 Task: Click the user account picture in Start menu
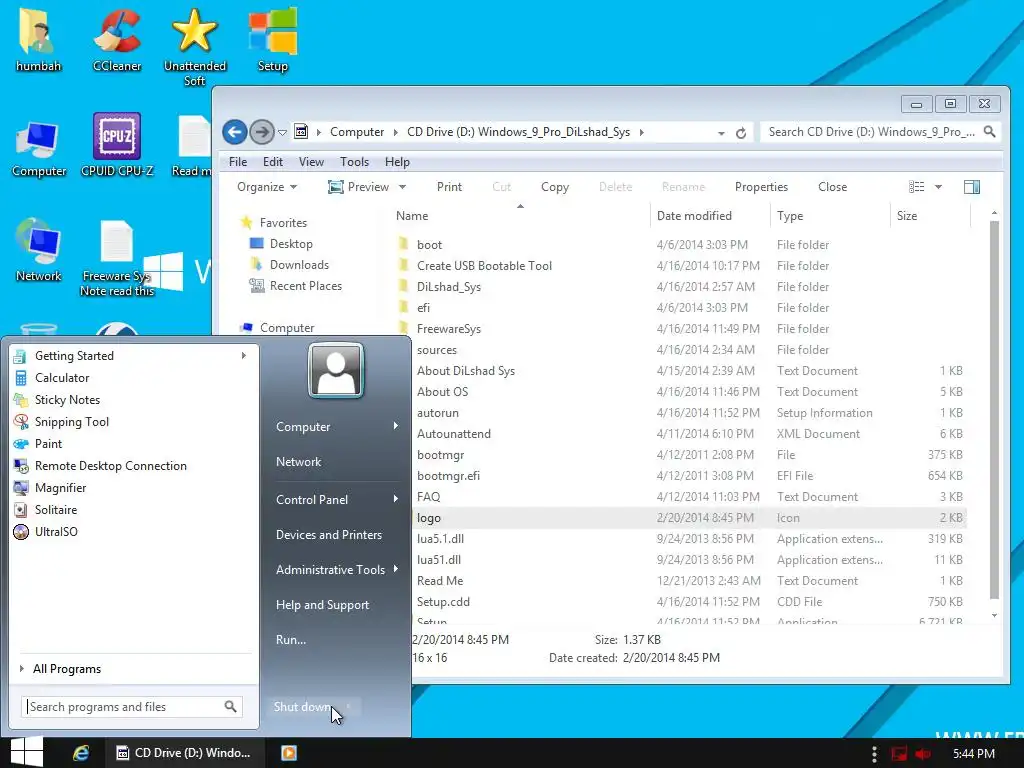tap(336, 370)
